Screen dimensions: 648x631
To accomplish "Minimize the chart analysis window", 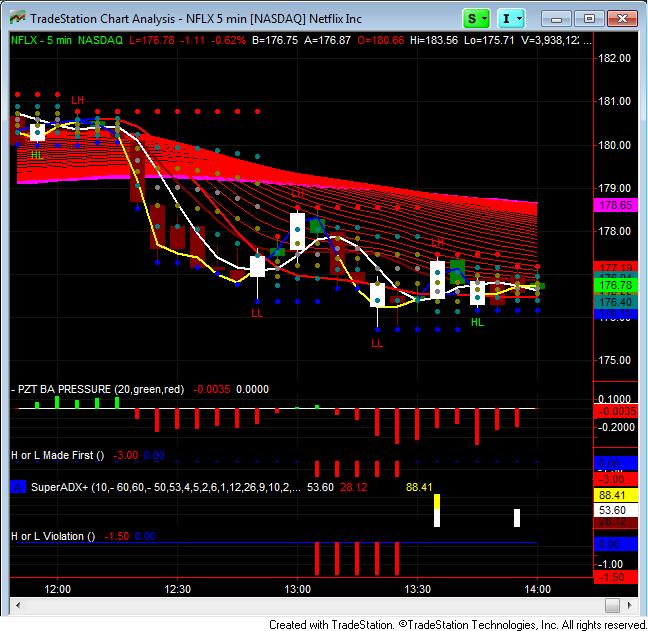I will tap(556, 19).
